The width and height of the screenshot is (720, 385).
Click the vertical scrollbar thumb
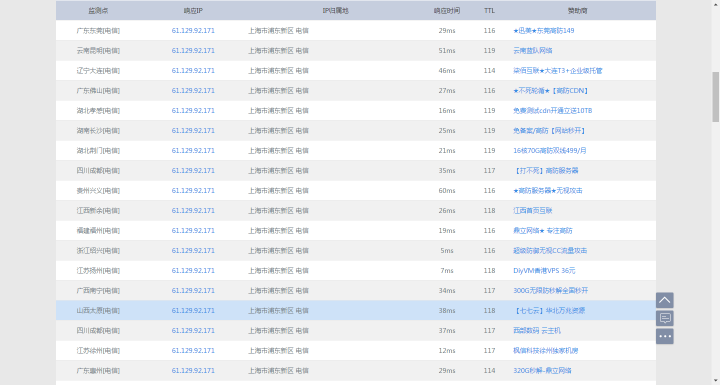(715, 97)
